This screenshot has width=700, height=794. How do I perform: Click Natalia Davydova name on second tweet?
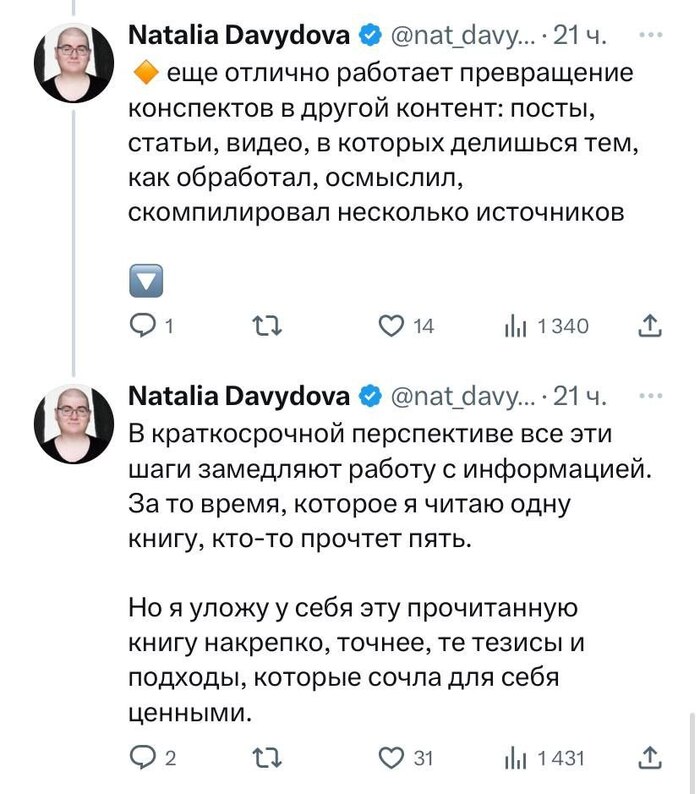pos(239,396)
